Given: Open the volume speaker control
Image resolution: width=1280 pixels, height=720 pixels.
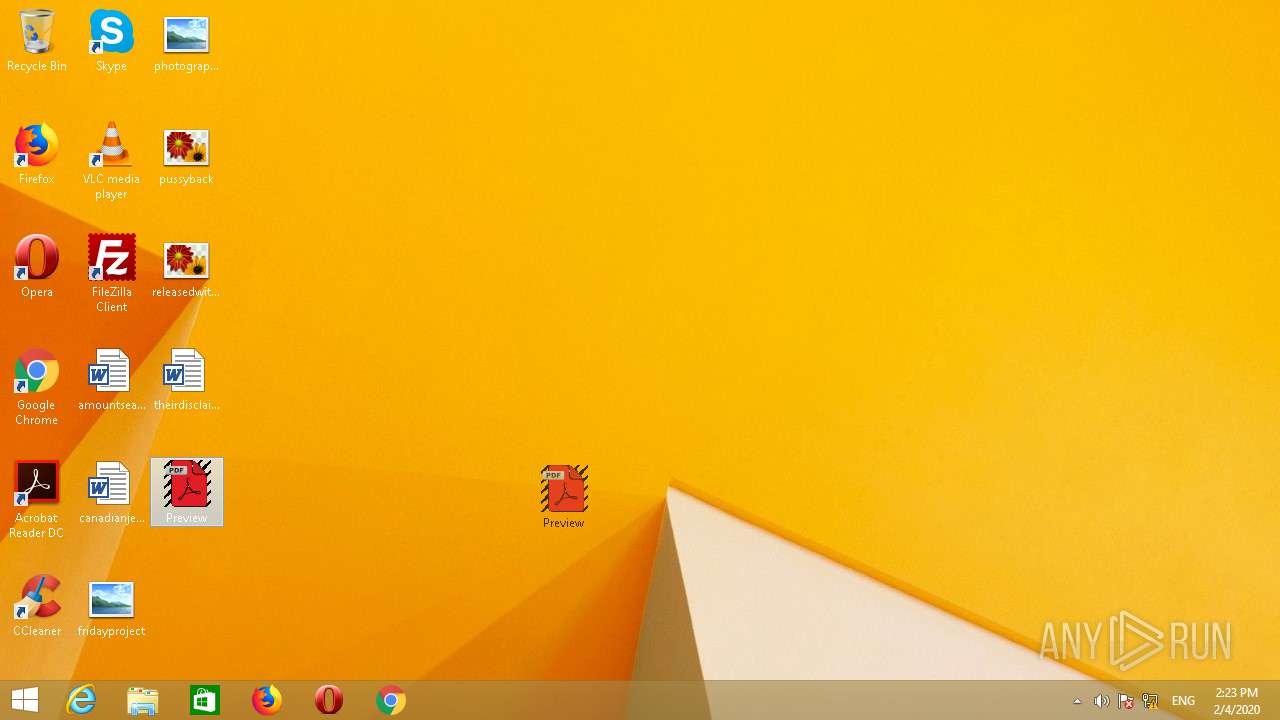Looking at the screenshot, I should (1101, 701).
